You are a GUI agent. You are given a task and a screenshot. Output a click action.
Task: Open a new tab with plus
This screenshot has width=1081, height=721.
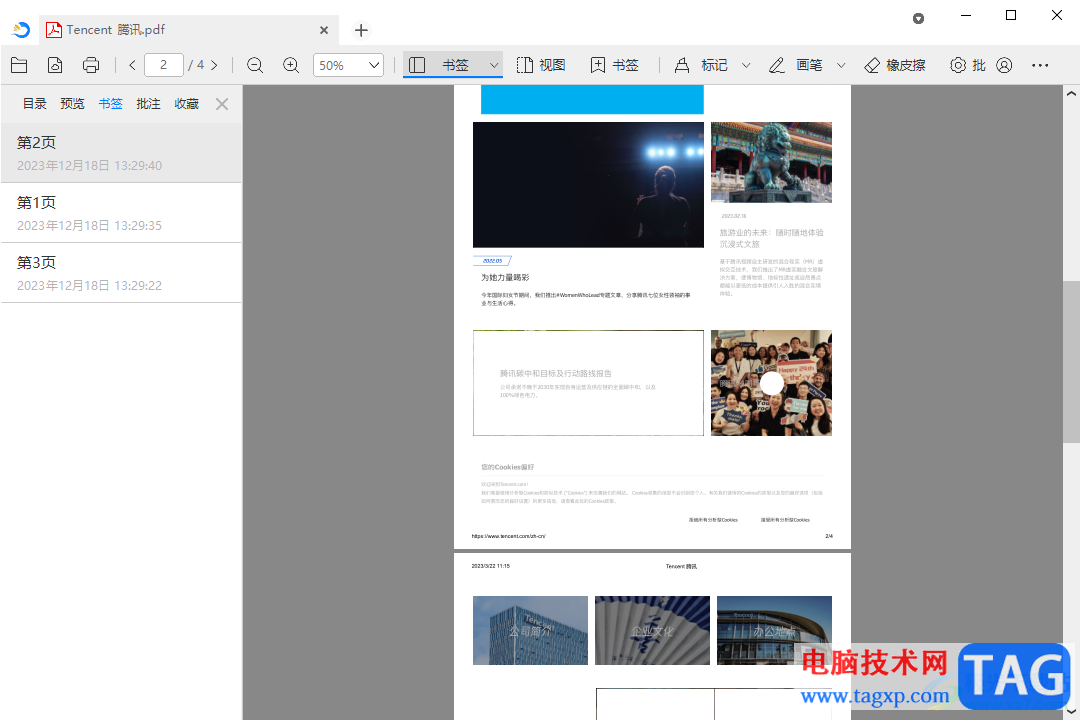[x=361, y=30]
